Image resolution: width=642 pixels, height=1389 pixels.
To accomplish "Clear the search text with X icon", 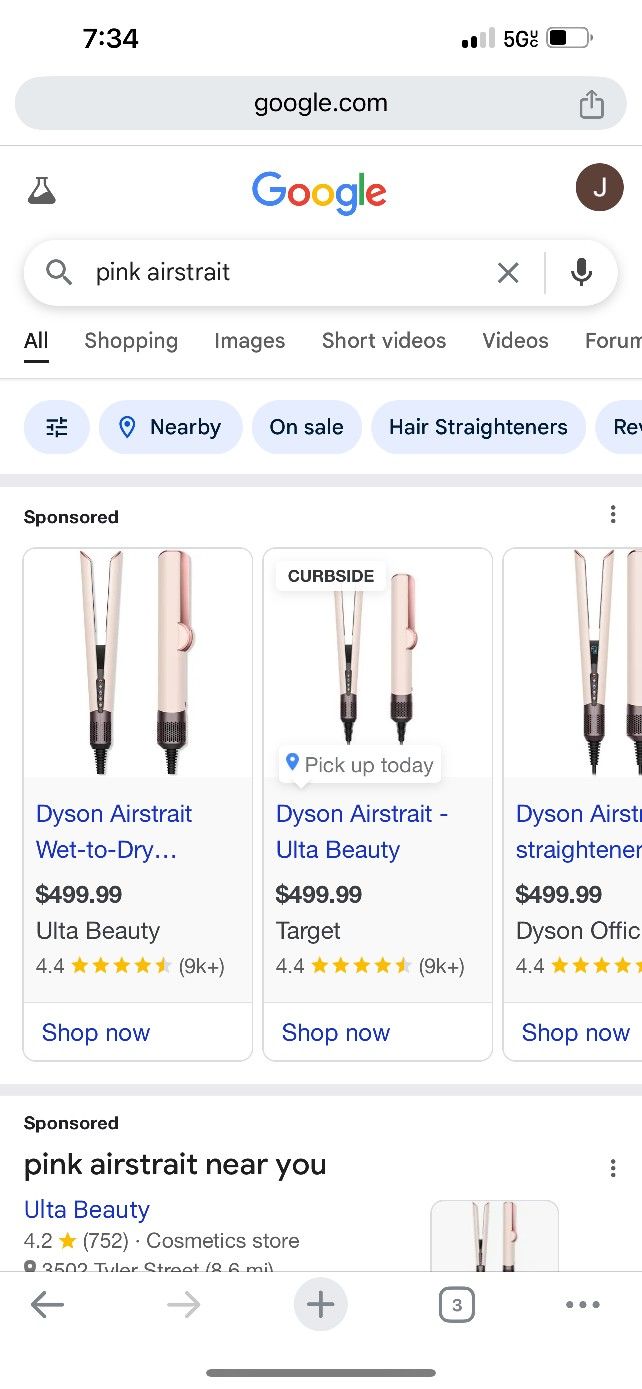I will 508,272.
